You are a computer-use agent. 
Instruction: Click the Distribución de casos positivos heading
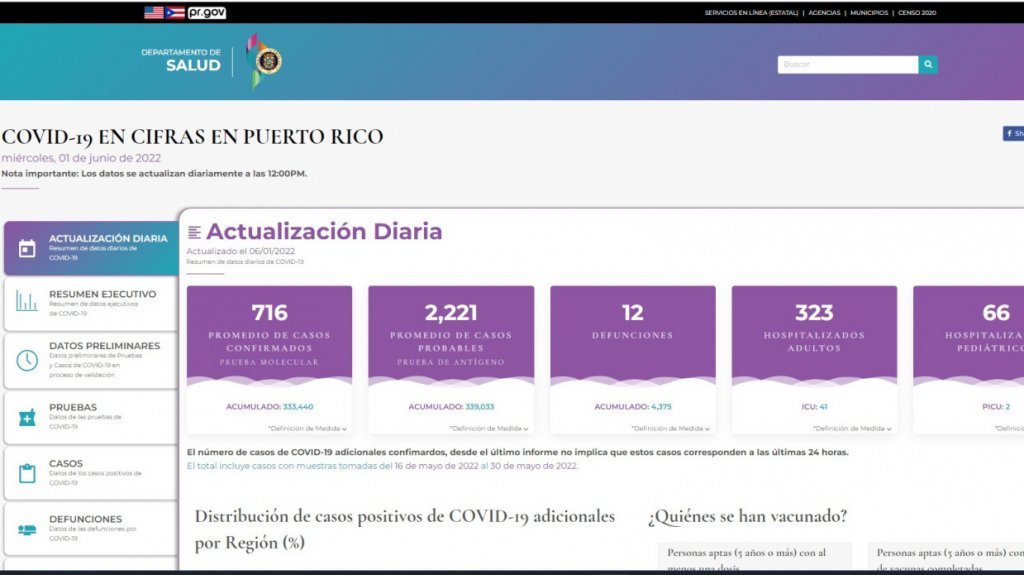coord(404,529)
